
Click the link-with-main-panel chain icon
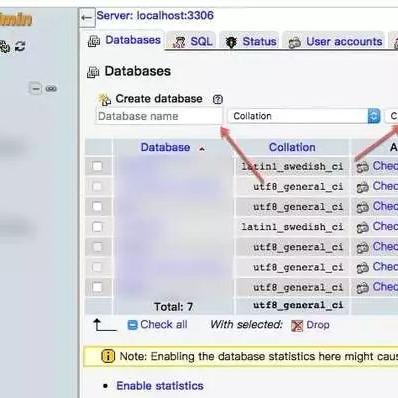coord(51,89)
